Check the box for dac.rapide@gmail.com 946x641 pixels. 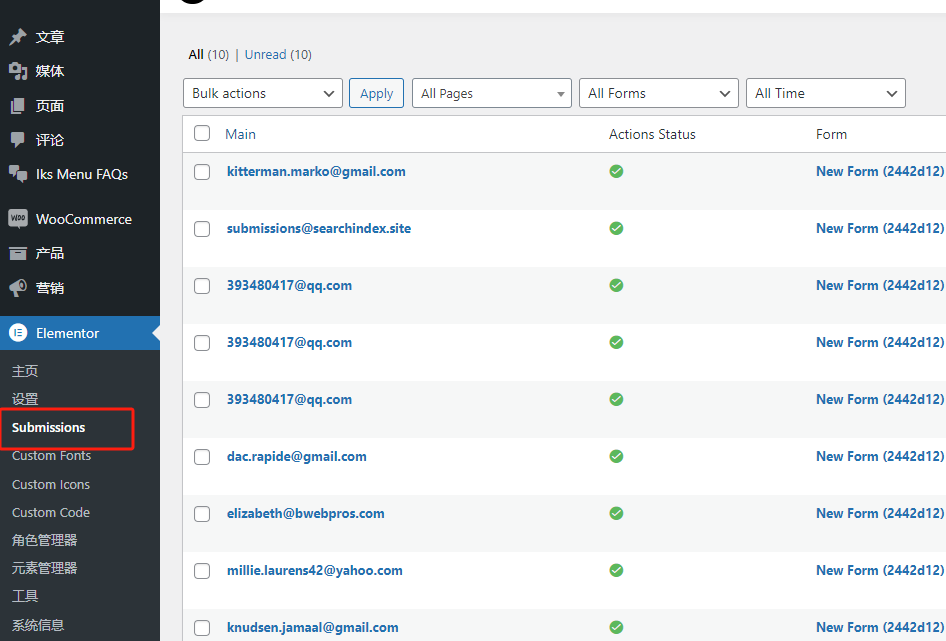point(202,457)
